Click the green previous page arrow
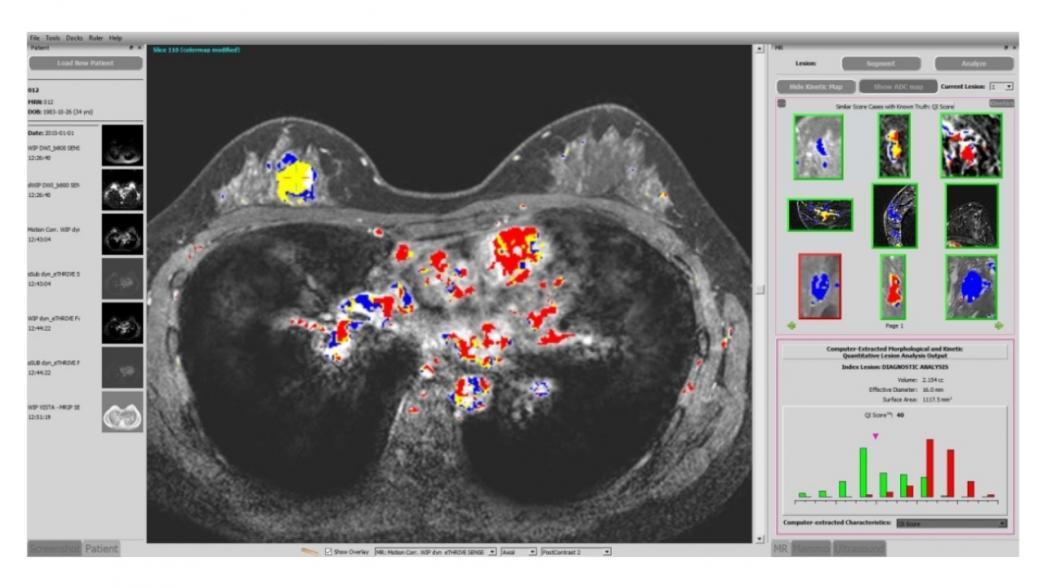This screenshot has width=1047, height=588. click(792, 325)
